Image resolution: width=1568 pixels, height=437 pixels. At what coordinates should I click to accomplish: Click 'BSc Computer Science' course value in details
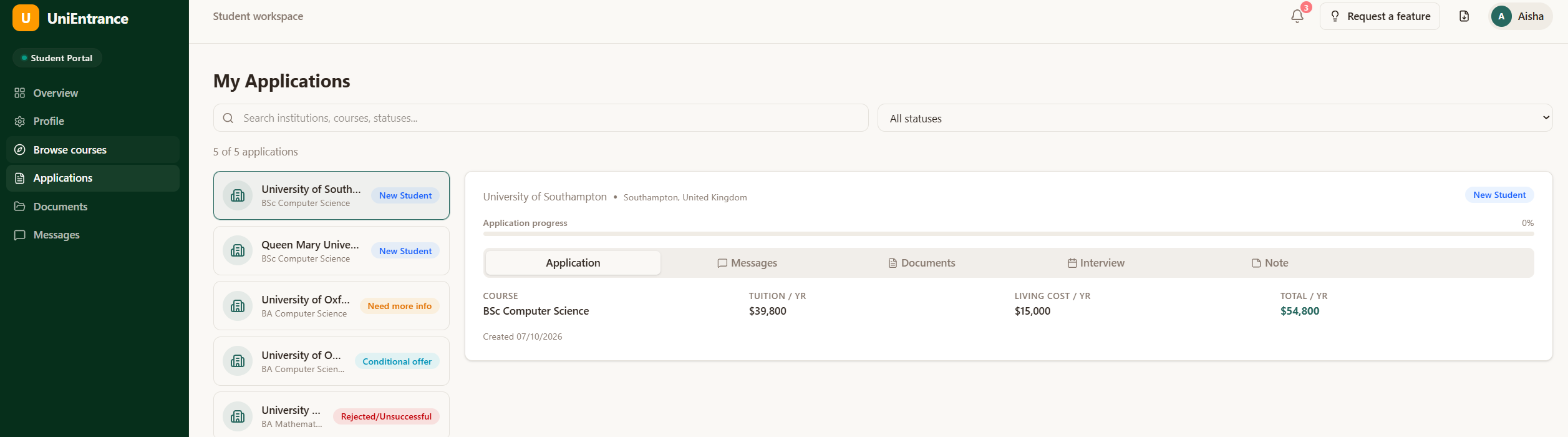click(x=536, y=311)
